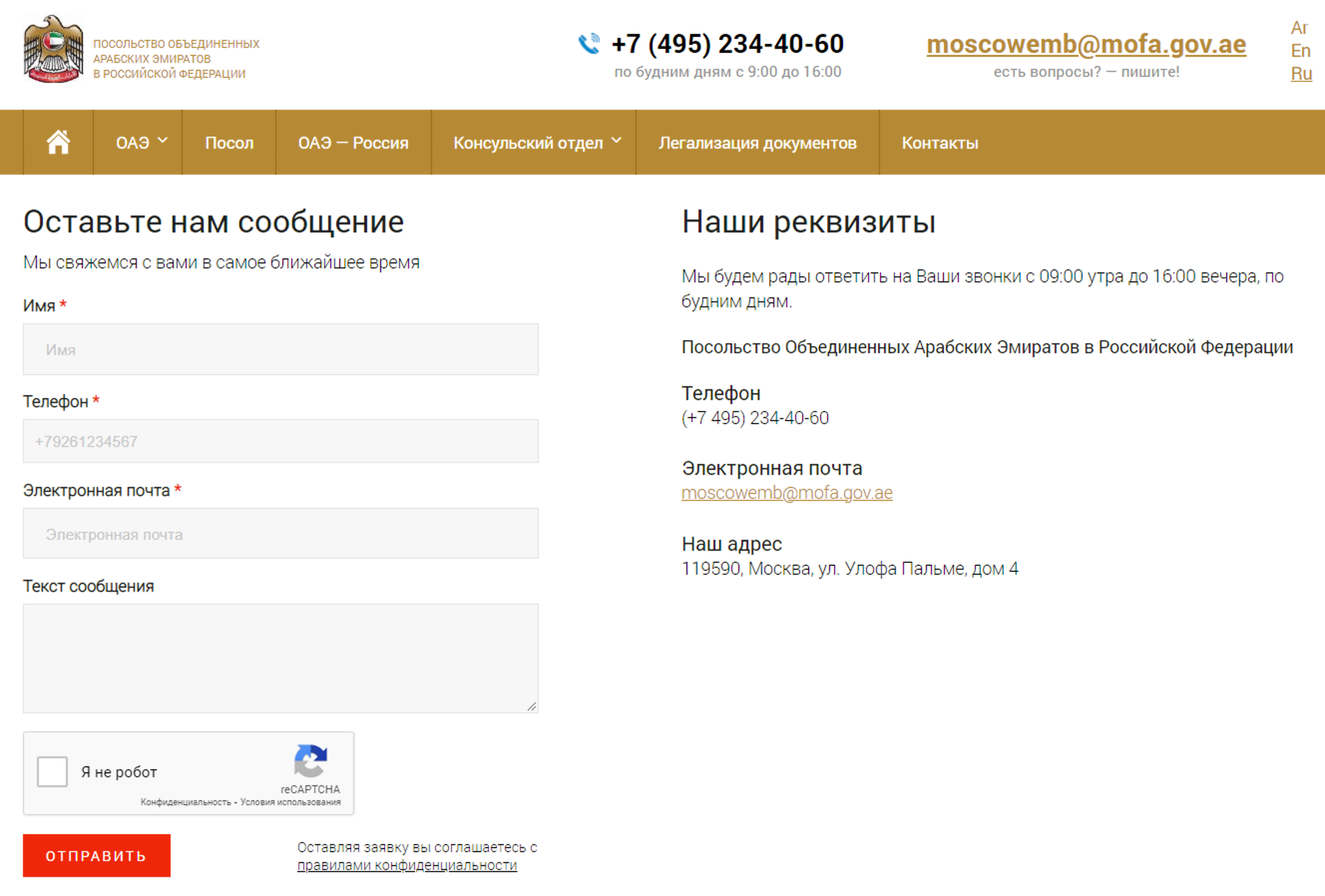Expand the ОАЭ dropdown chevron

(163, 140)
